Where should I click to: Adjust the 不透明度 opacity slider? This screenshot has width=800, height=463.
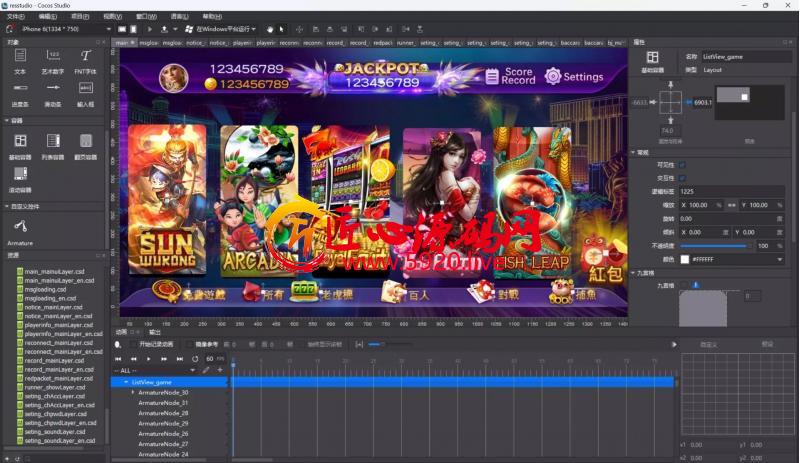pyautogui.click(x=714, y=246)
